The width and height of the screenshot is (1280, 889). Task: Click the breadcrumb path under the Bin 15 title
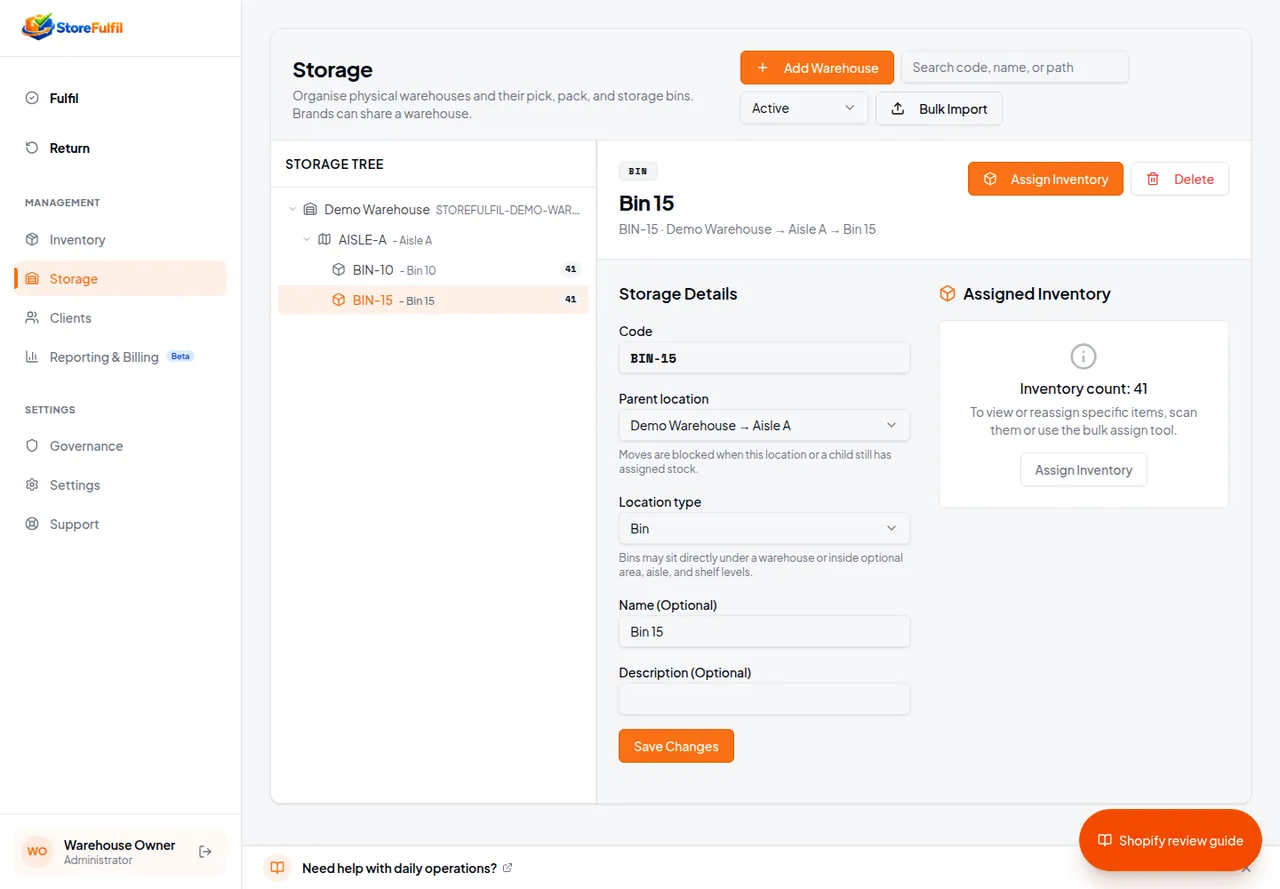coord(747,229)
